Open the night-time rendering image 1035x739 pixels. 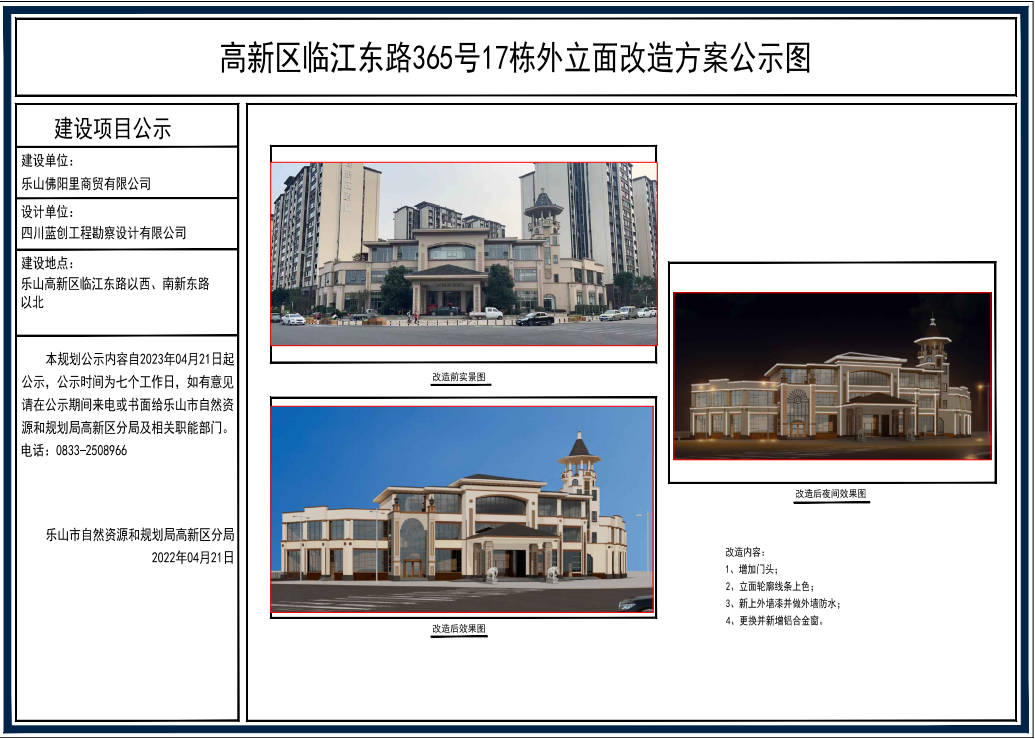click(832, 376)
